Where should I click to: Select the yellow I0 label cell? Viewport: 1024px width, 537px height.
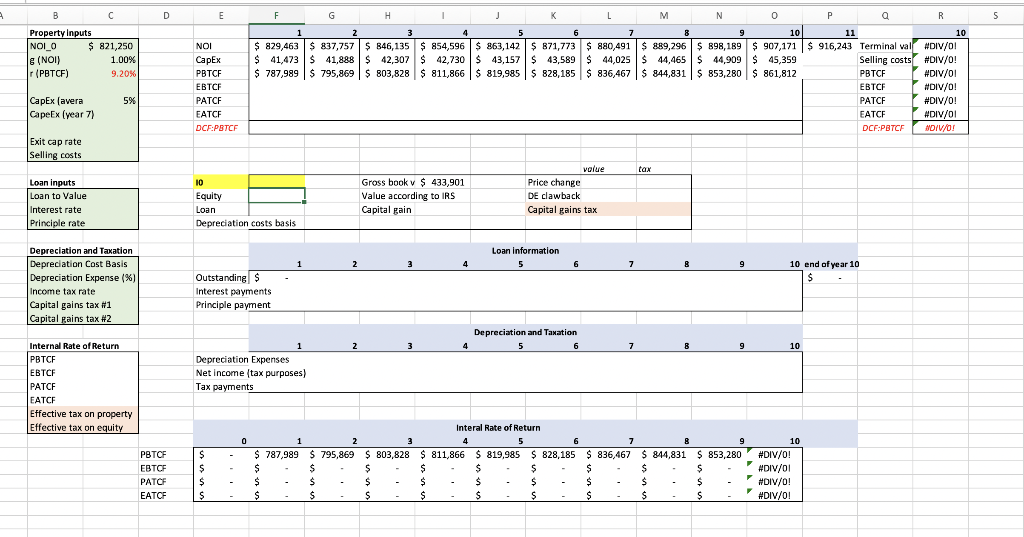pyautogui.click(x=221, y=182)
